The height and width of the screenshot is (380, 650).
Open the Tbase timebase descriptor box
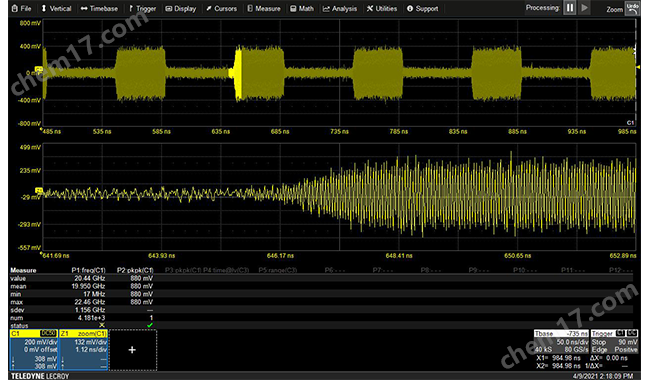tap(561, 341)
